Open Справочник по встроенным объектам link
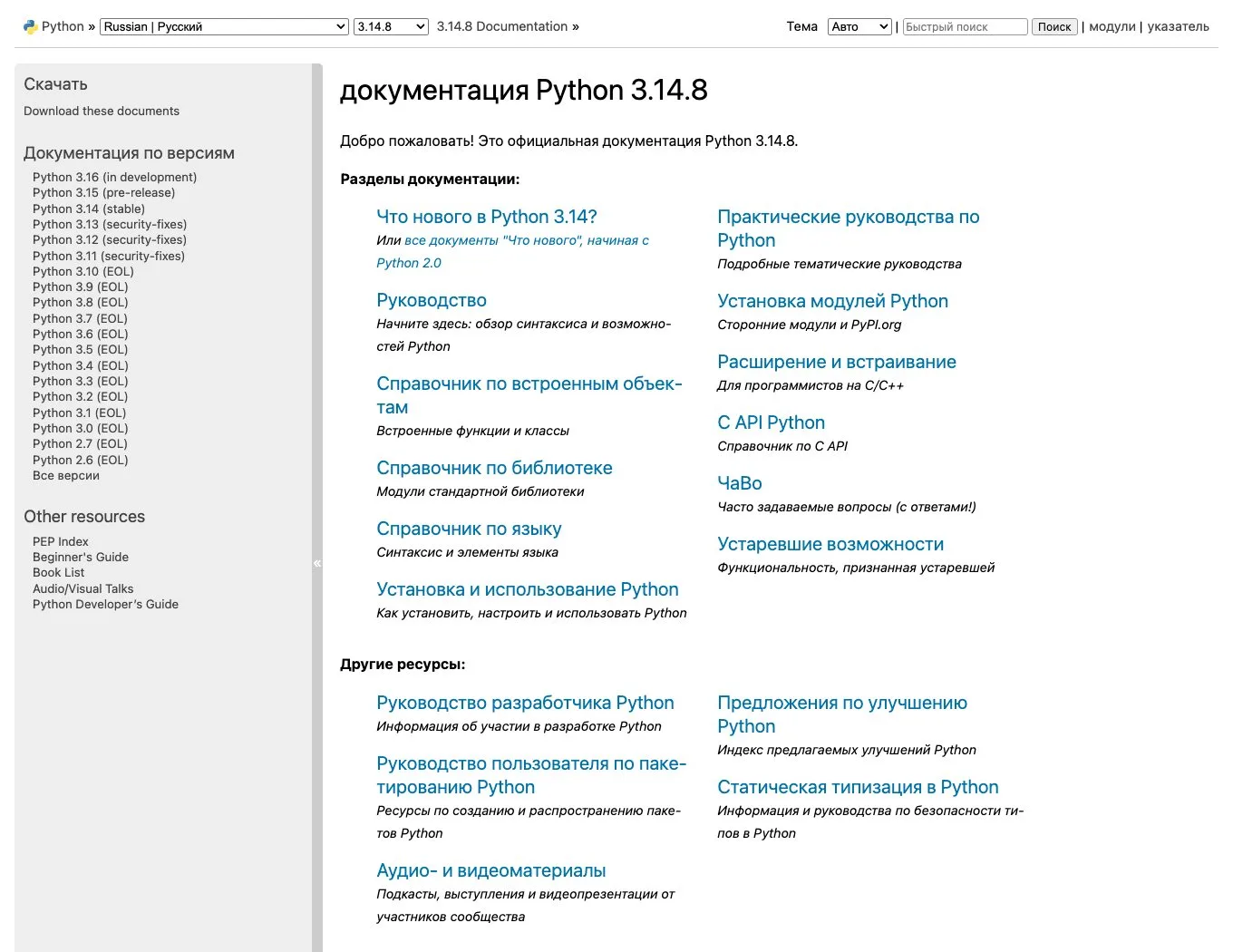 [x=529, y=395]
